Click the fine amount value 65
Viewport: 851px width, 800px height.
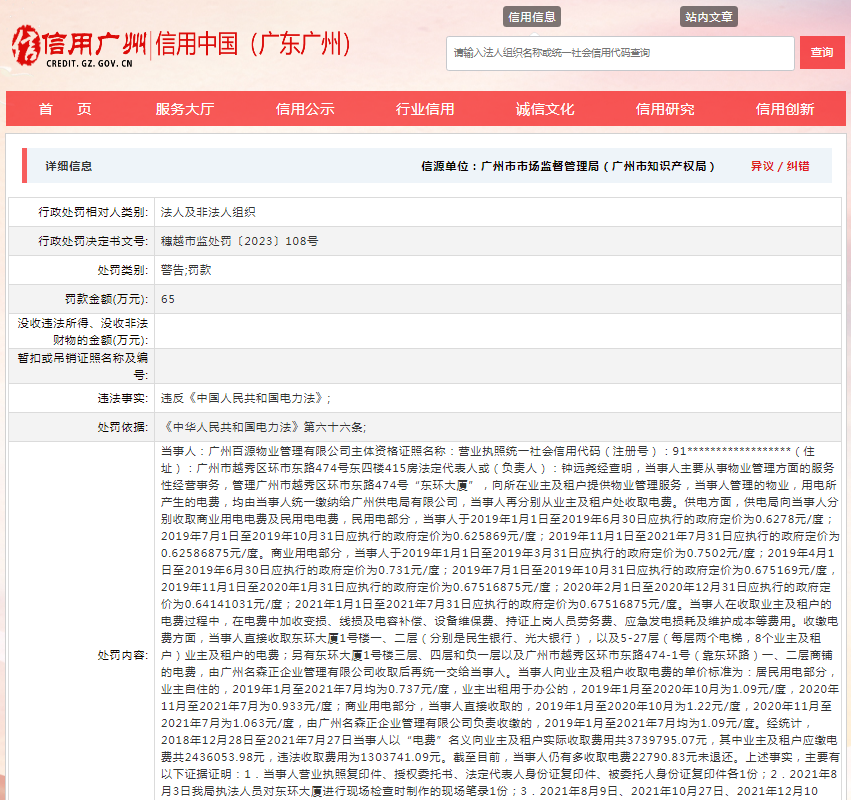(x=168, y=299)
